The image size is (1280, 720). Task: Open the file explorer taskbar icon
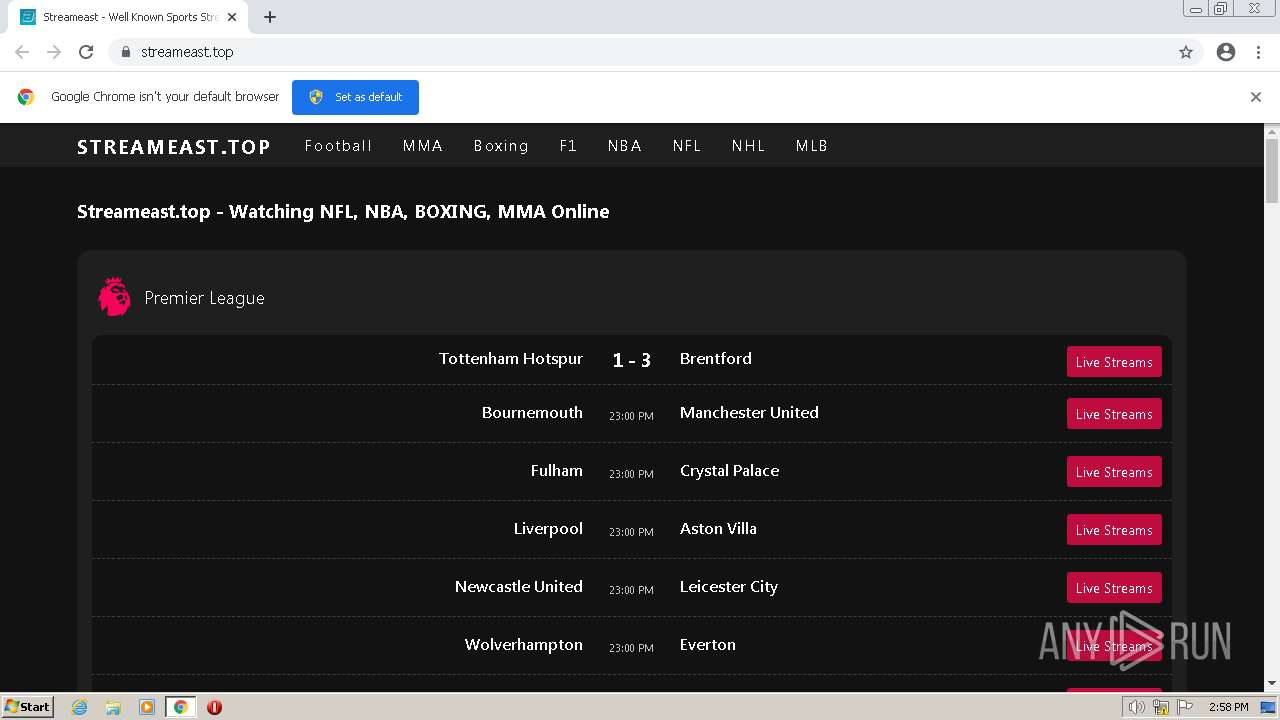click(113, 707)
